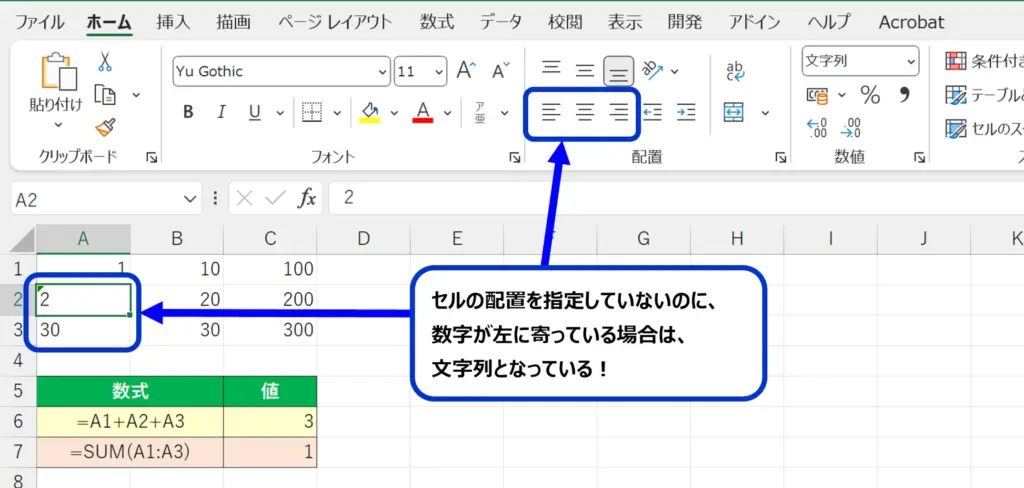The height and width of the screenshot is (488, 1024).
Task: Switch to the 数式 ribbon tab
Action: 436,22
